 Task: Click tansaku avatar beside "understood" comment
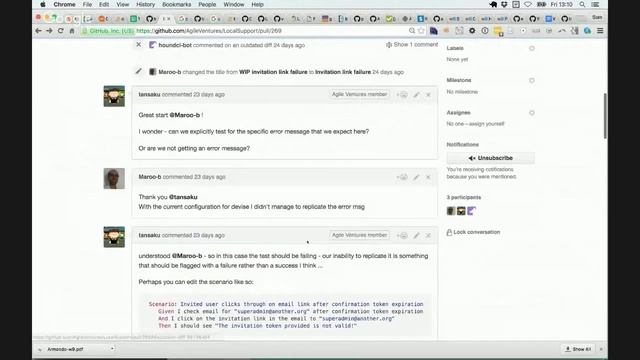point(114,237)
